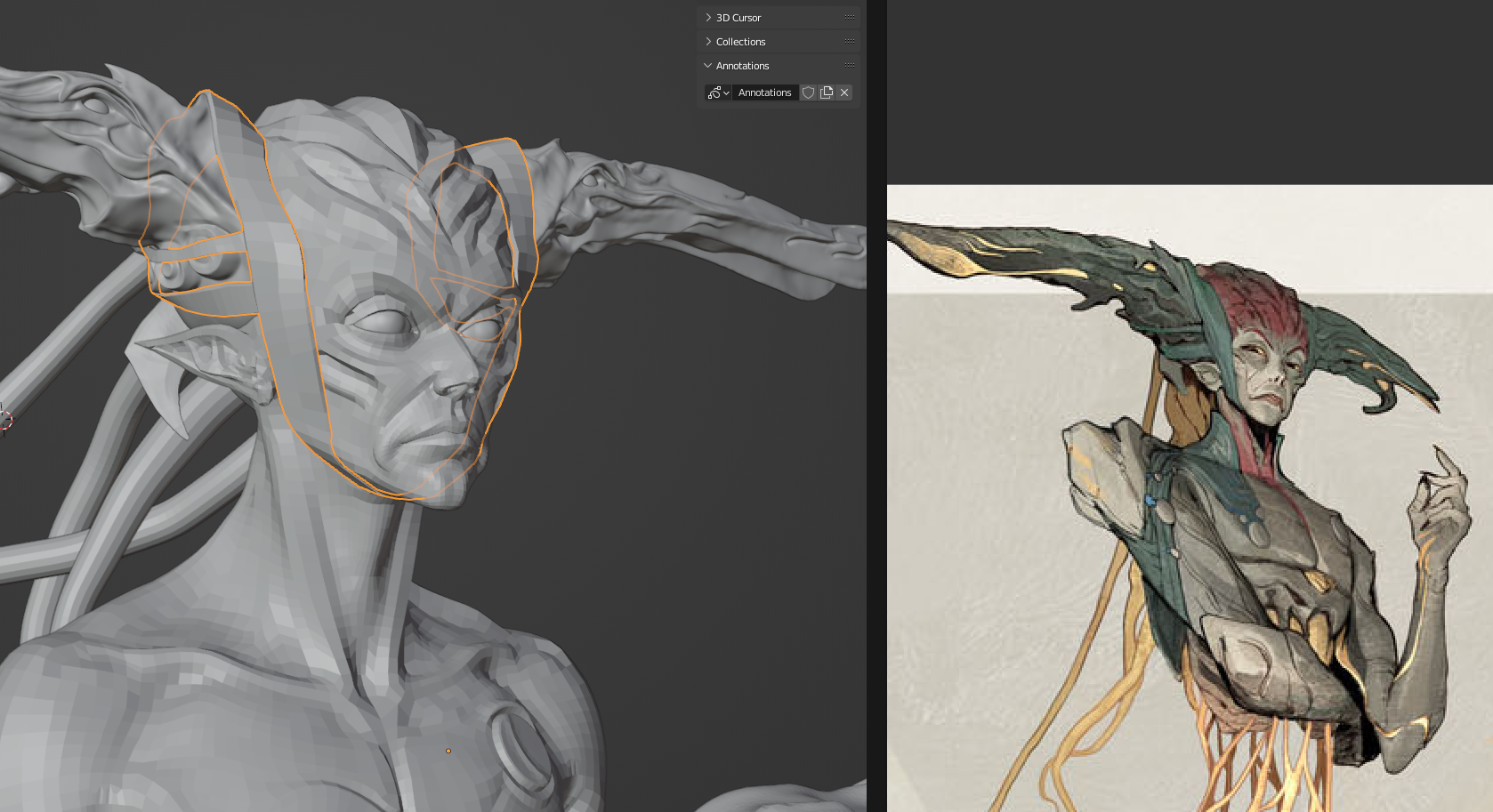Click the Annotations panel drag grip
Viewport: 1493px width, 812px height.
[x=850, y=66]
